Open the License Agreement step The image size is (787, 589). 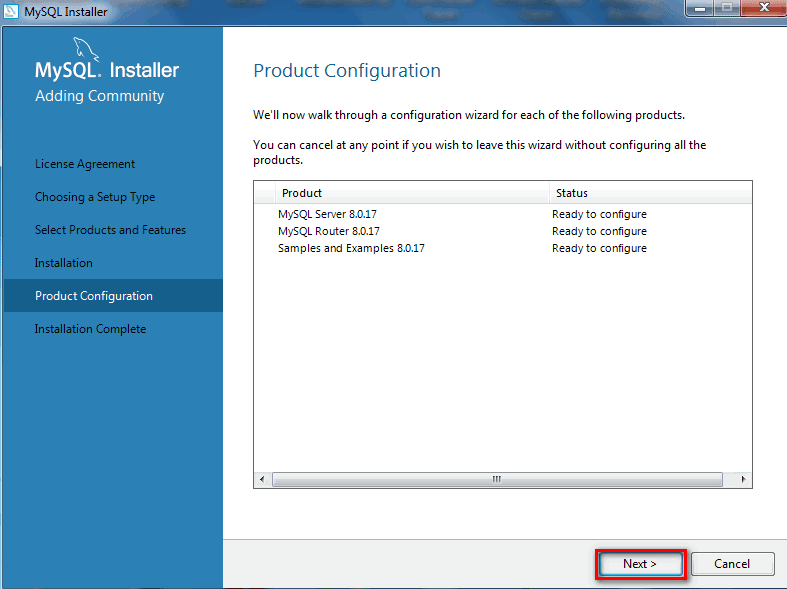coord(85,164)
